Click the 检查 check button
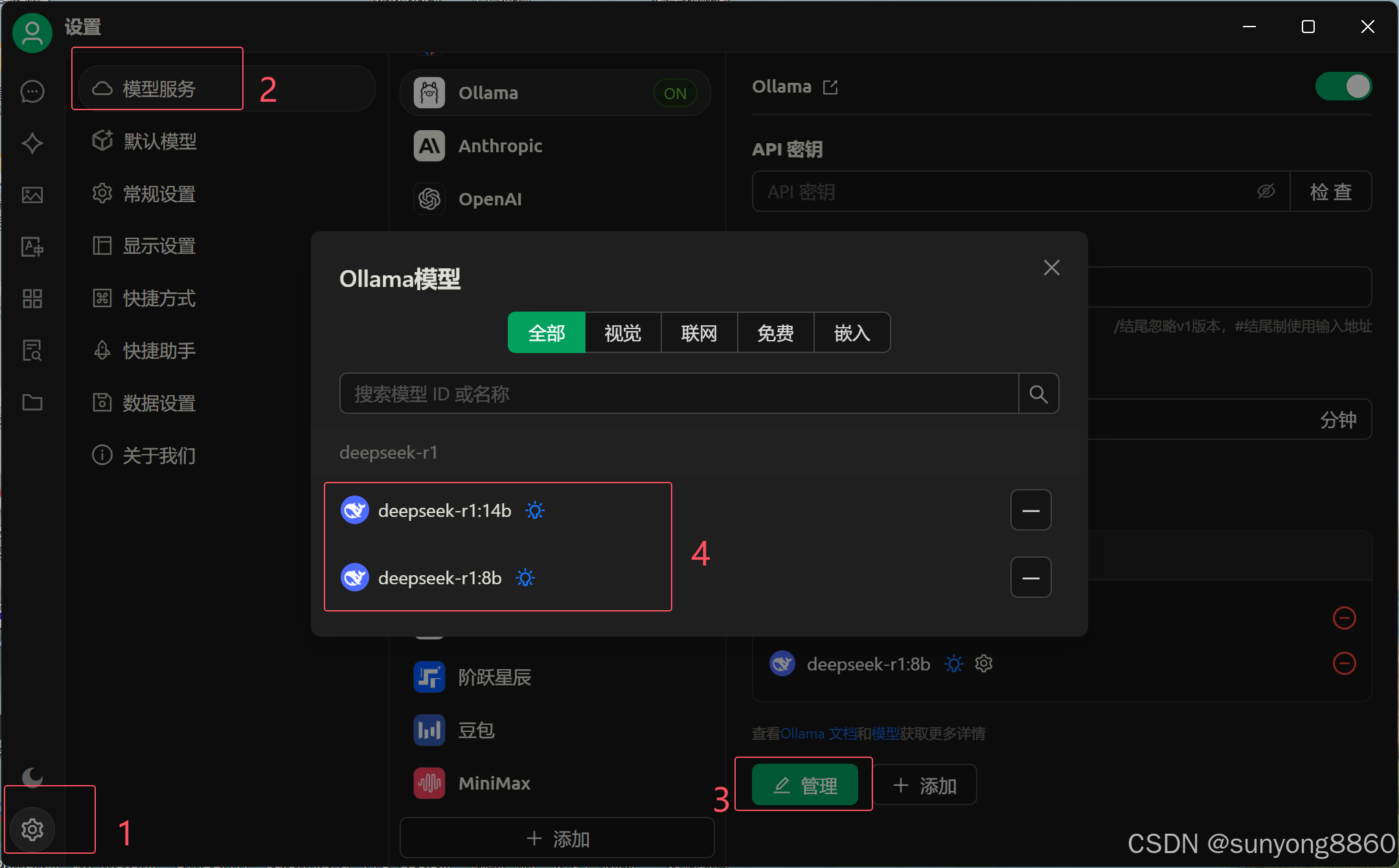 (x=1330, y=192)
